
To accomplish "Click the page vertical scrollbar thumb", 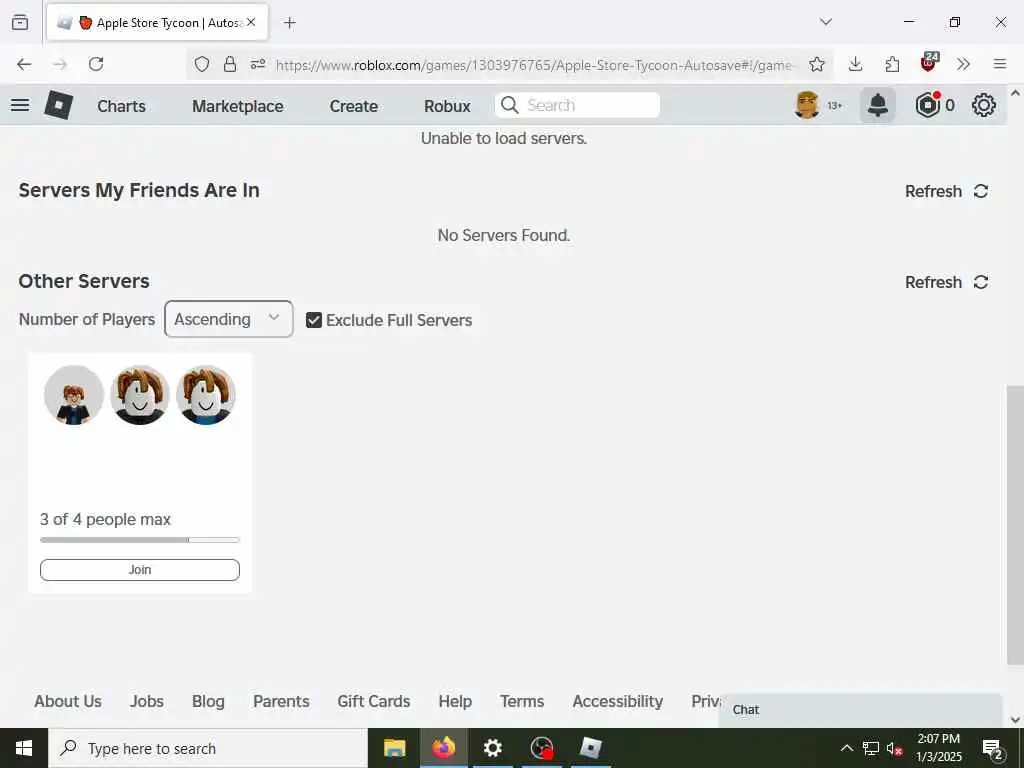I will pyautogui.click(x=1015, y=525).
